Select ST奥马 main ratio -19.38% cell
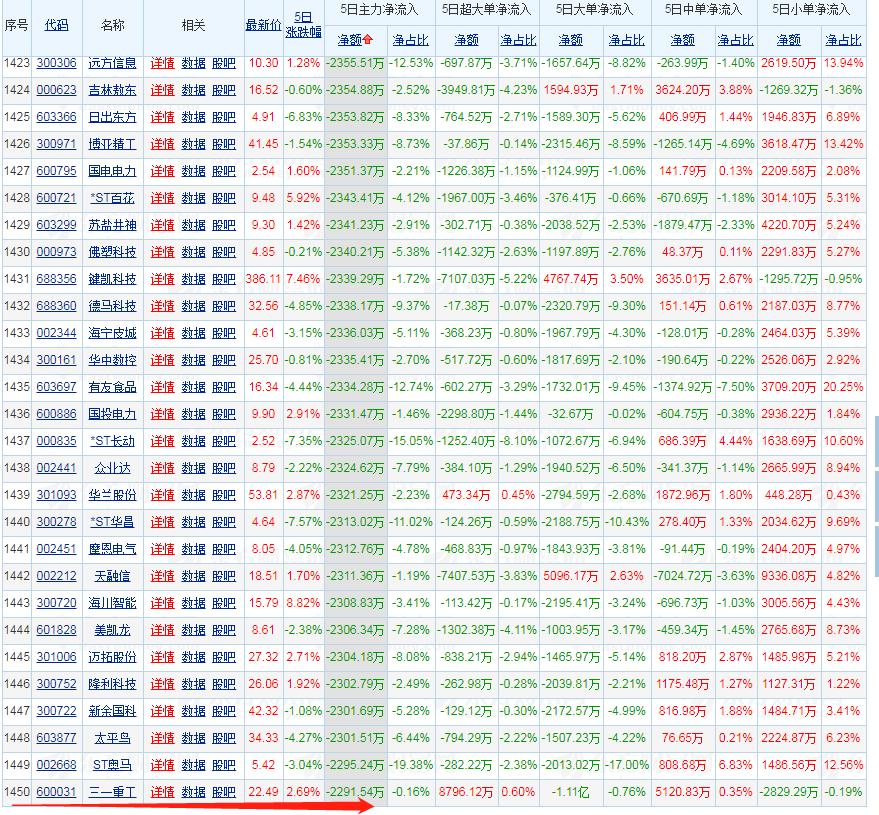The height and width of the screenshot is (815, 879). click(x=411, y=765)
